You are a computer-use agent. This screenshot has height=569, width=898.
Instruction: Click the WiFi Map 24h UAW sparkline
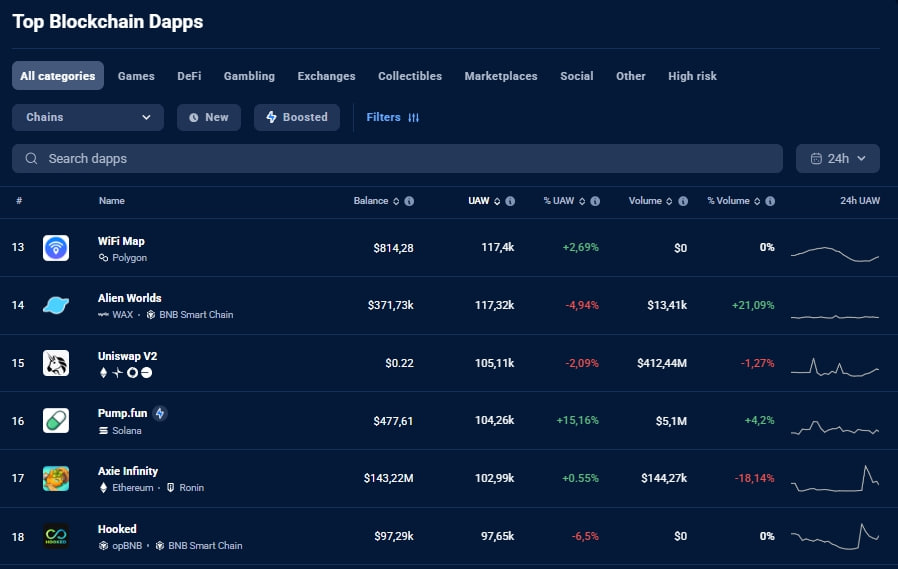click(x=834, y=254)
